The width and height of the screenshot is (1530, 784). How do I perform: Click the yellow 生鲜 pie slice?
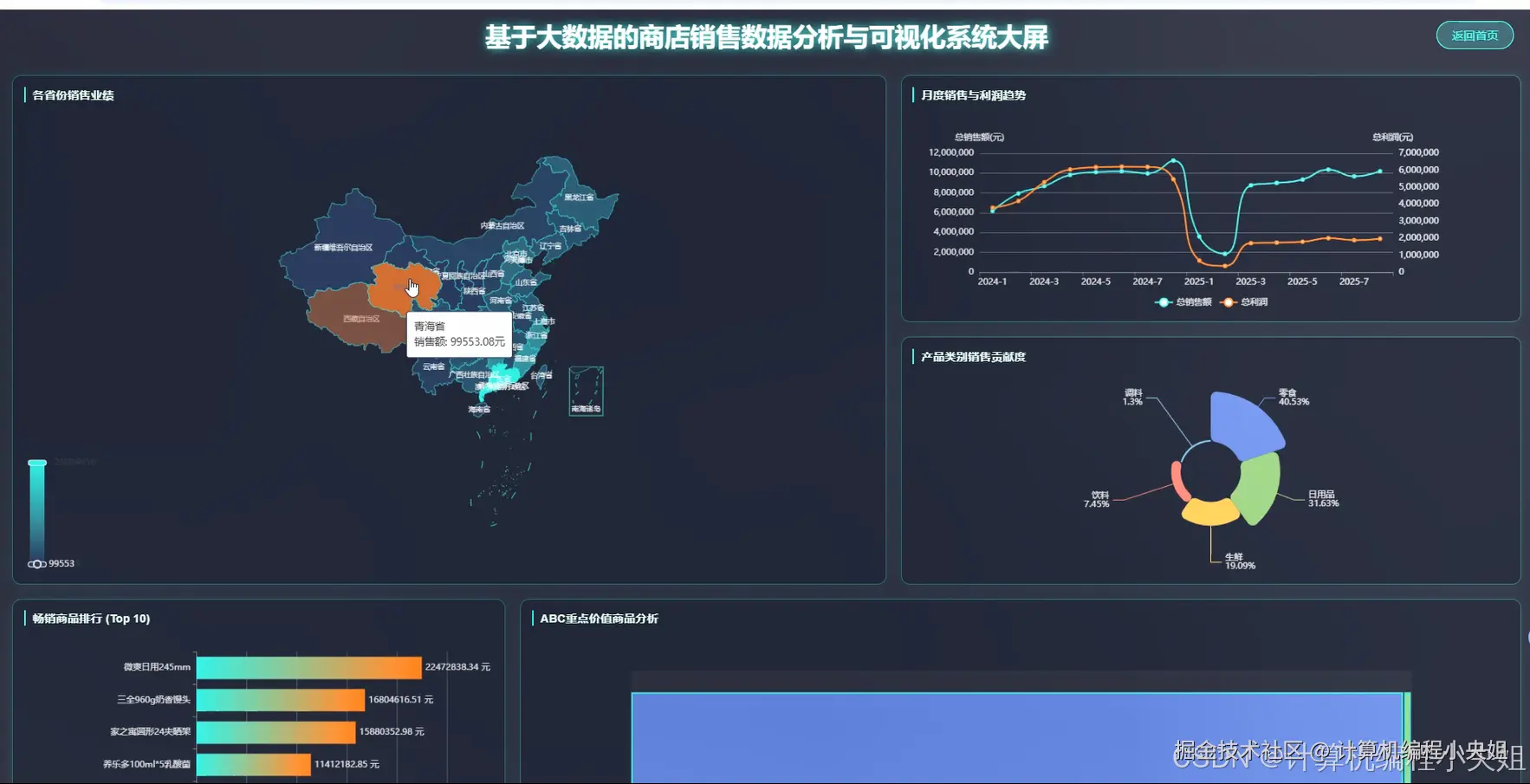click(1210, 513)
